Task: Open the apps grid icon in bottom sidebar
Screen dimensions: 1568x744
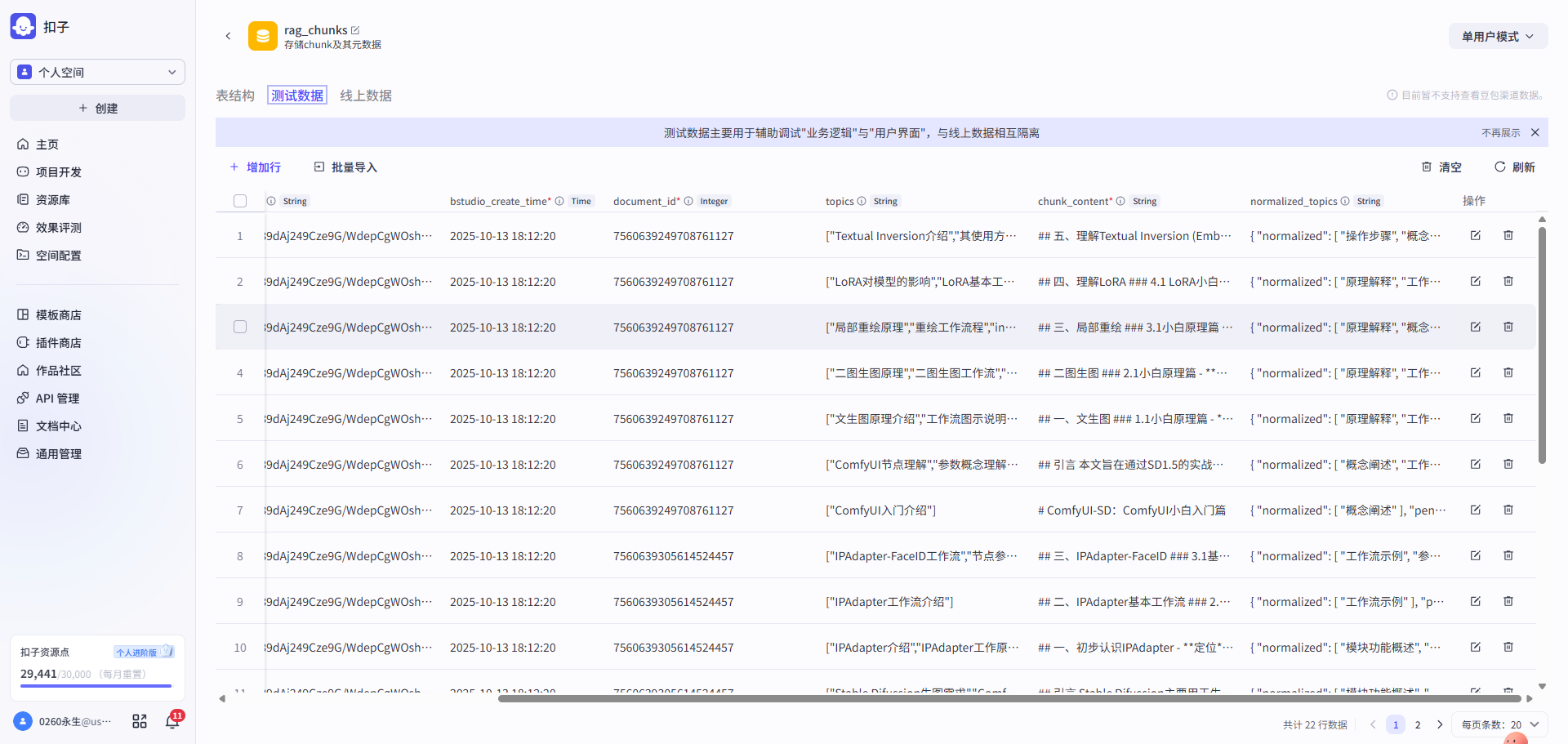Action: point(140,721)
